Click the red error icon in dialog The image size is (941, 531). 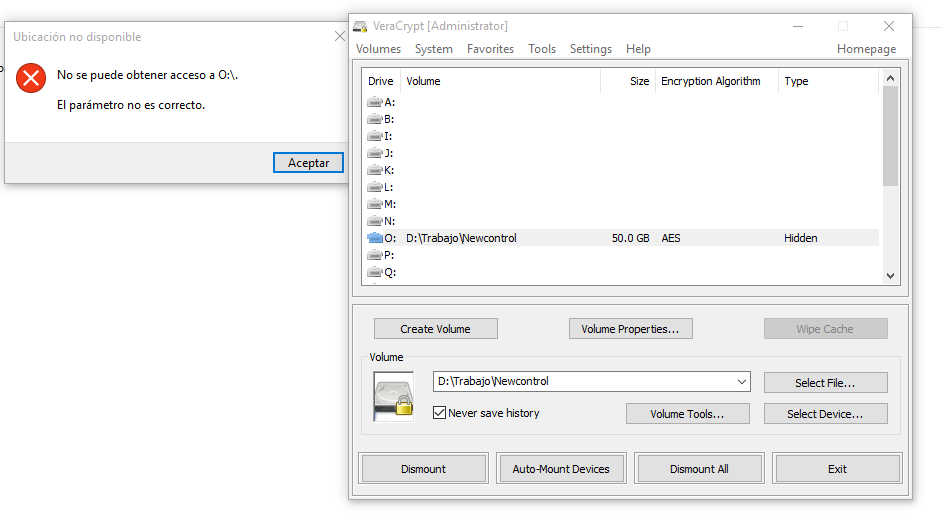pyautogui.click(x=31, y=78)
